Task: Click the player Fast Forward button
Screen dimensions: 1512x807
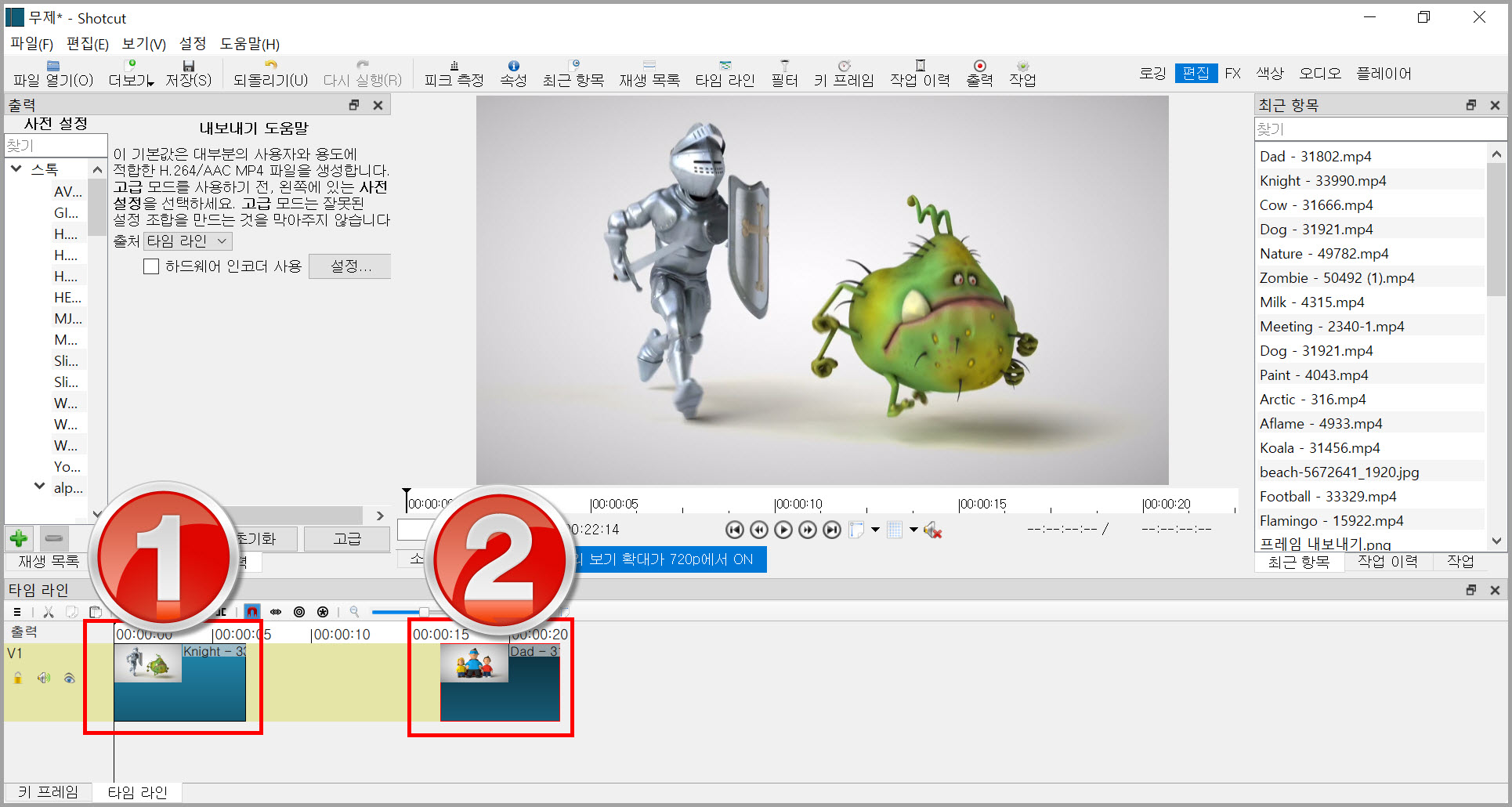Action: [x=808, y=530]
